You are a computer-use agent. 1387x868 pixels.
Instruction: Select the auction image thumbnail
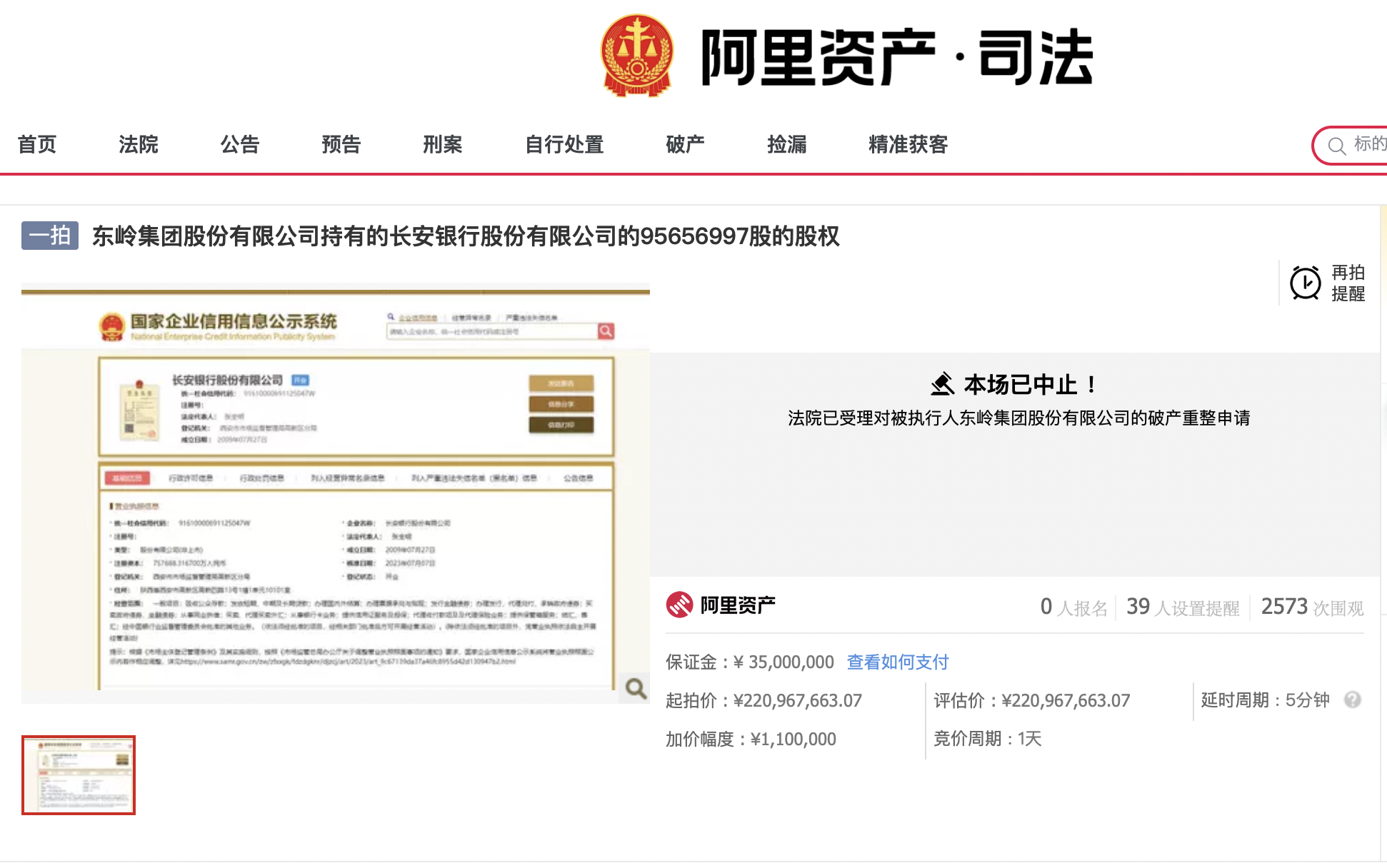click(79, 775)
